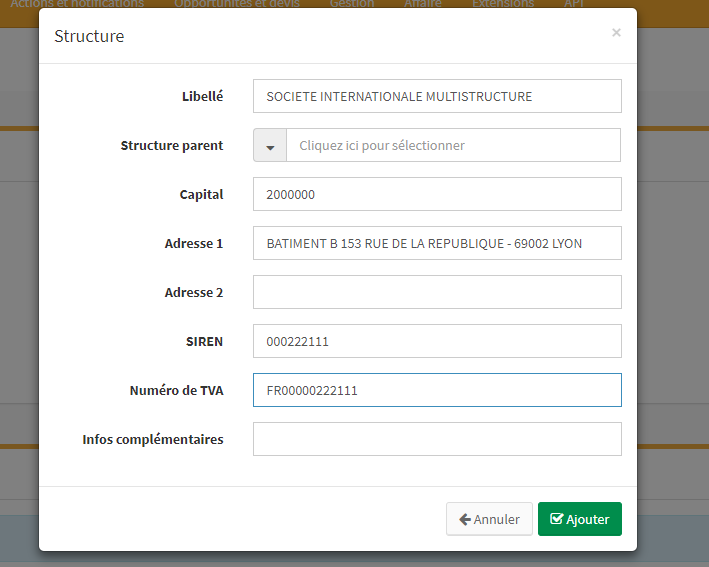The image size is (709, 567).
Task: Open the API menu behind dialog
Action: point(574,4)
